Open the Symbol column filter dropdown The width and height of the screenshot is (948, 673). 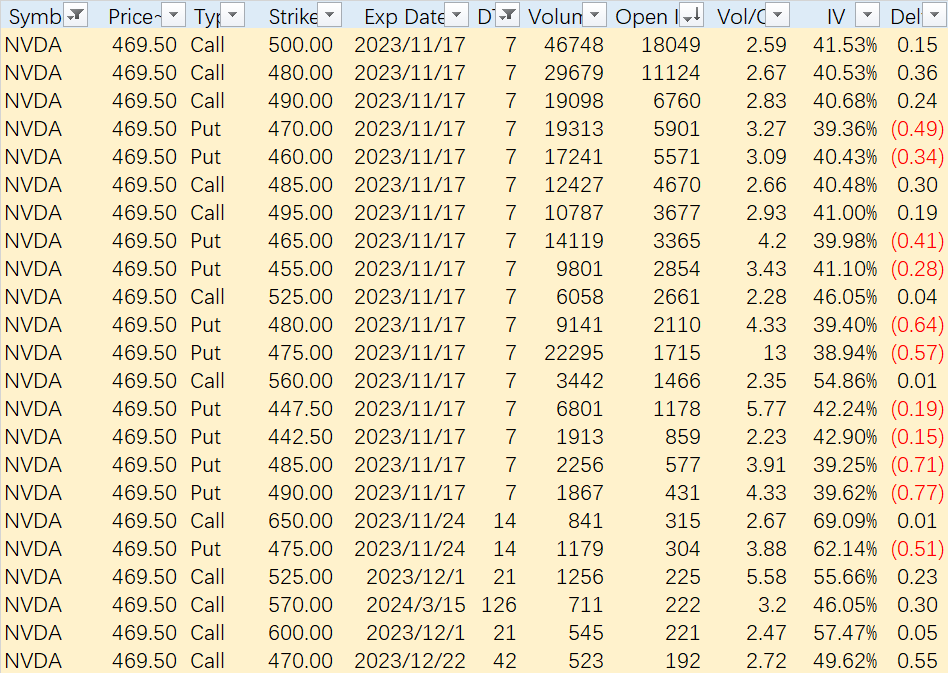[76, 15]
